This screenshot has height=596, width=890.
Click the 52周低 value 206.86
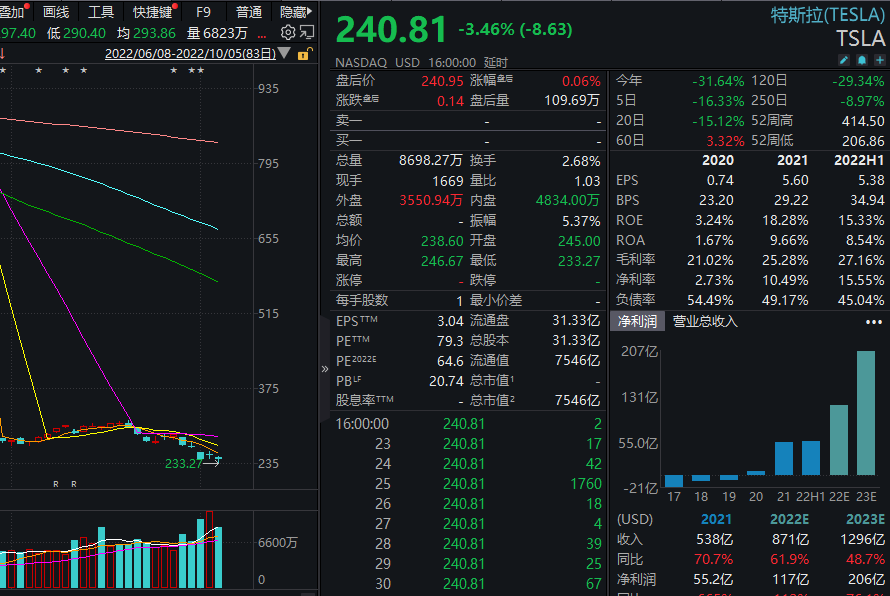pos(863,141)
